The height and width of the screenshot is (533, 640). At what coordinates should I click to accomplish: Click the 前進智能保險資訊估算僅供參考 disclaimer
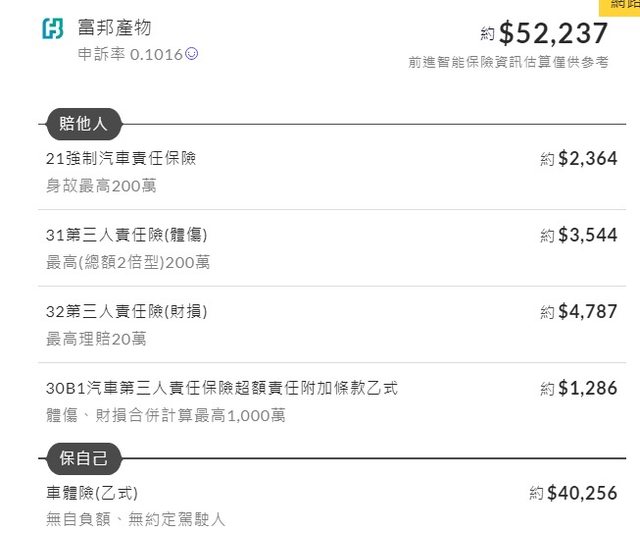[508, 62]
